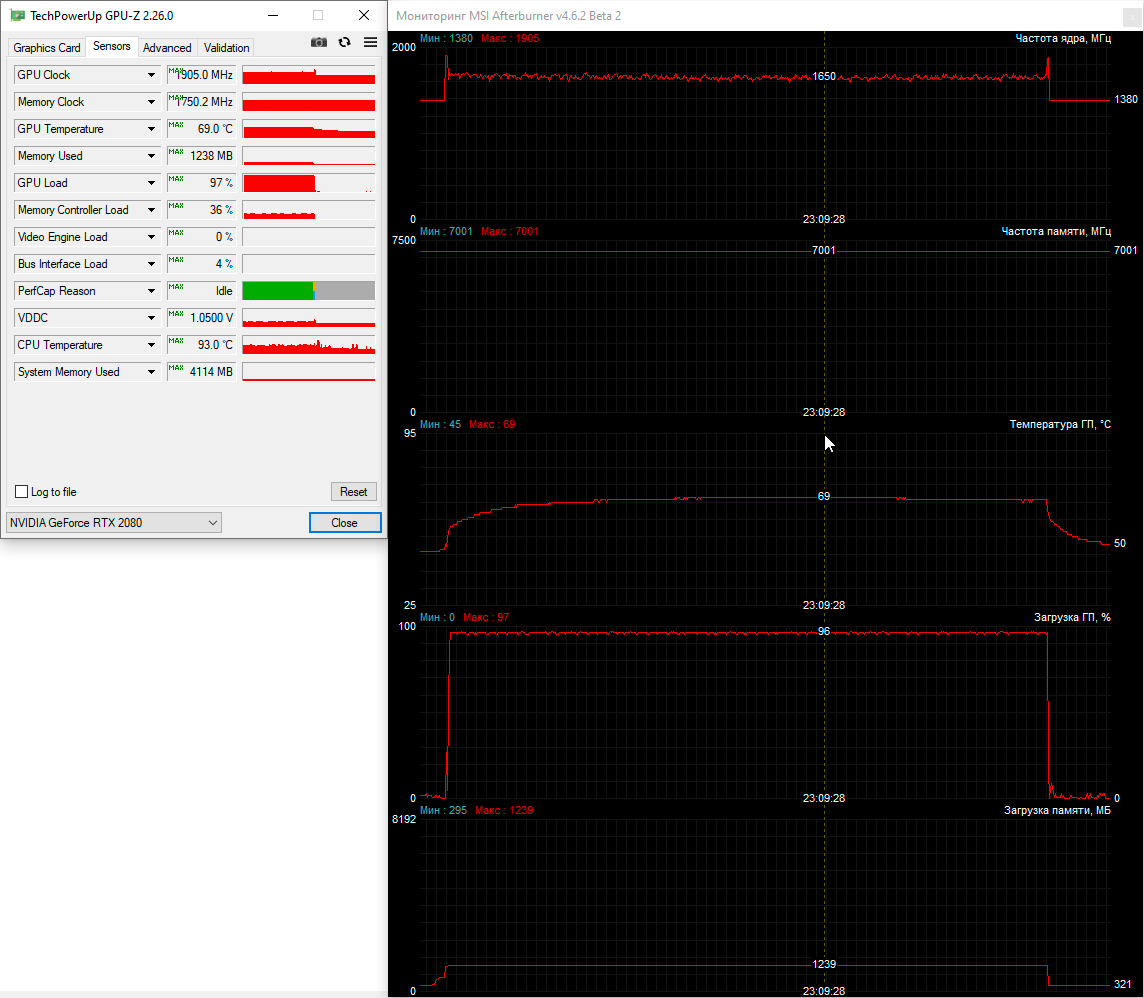Click the GPU Load history graph

click(309, 183)
